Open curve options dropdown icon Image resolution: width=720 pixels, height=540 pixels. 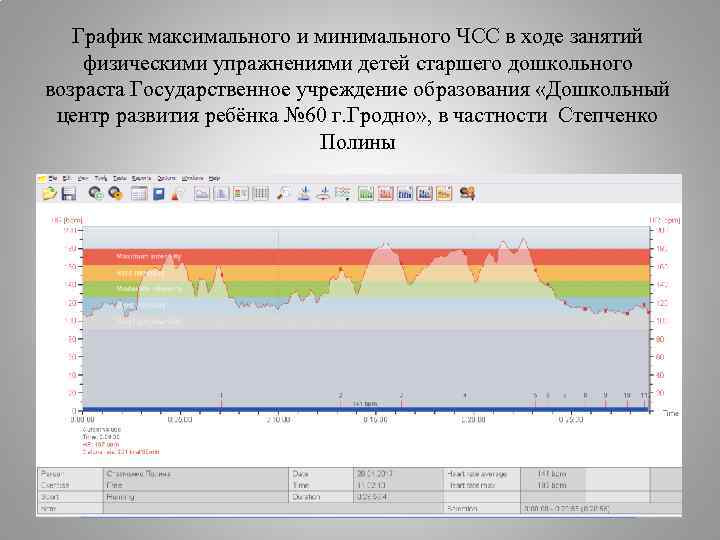pos(343,193)
